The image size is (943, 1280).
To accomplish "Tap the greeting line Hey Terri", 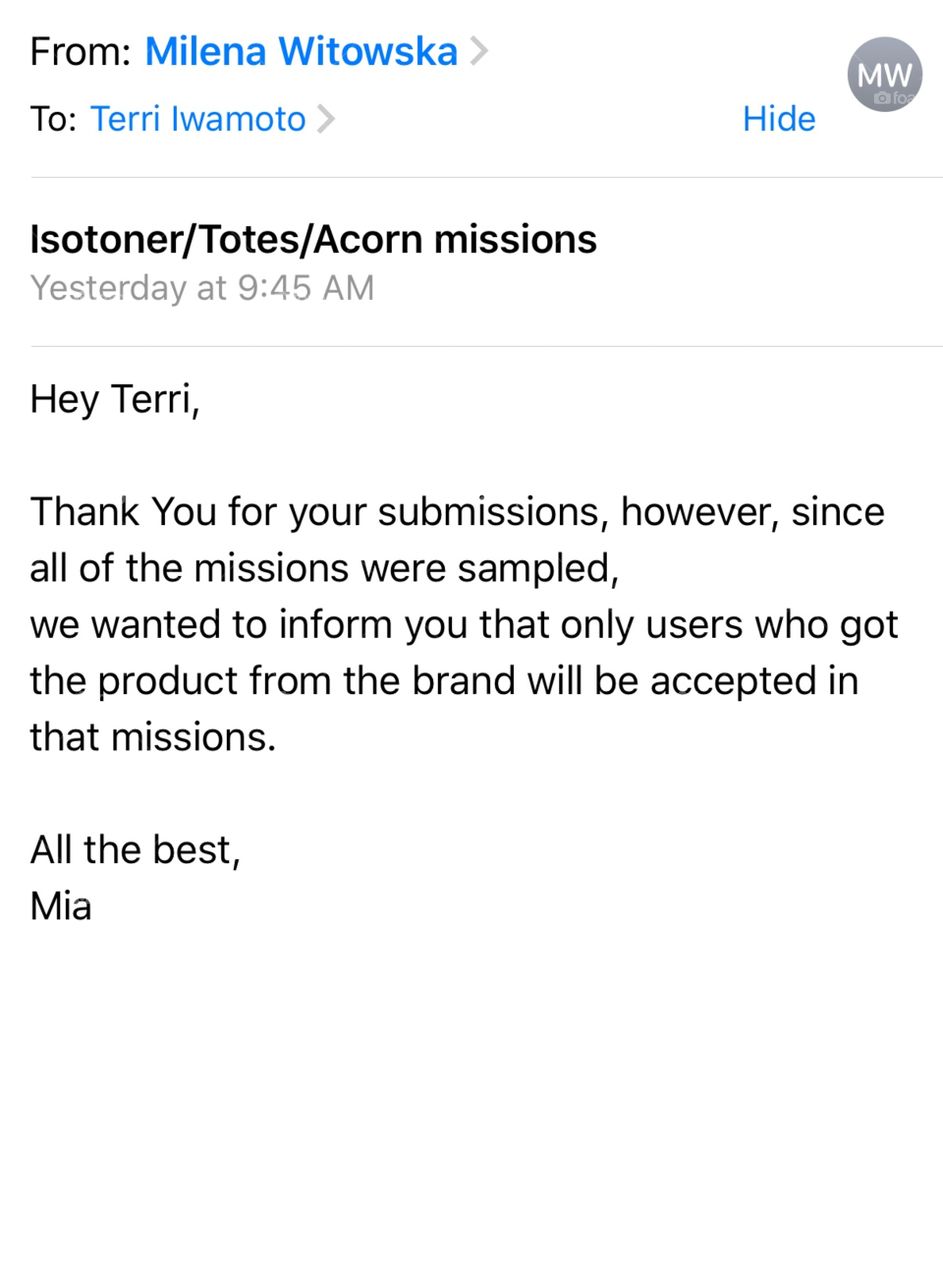I will (113, 398).
